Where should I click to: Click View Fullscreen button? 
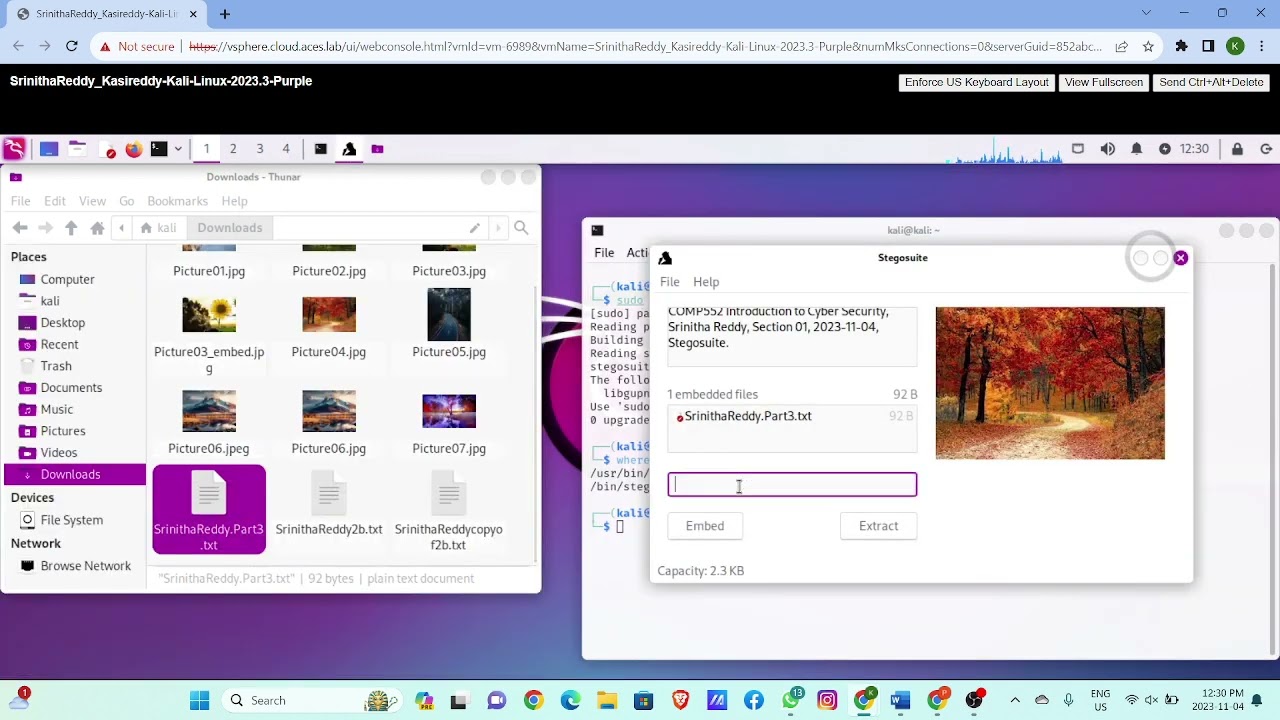(1104, 83)
